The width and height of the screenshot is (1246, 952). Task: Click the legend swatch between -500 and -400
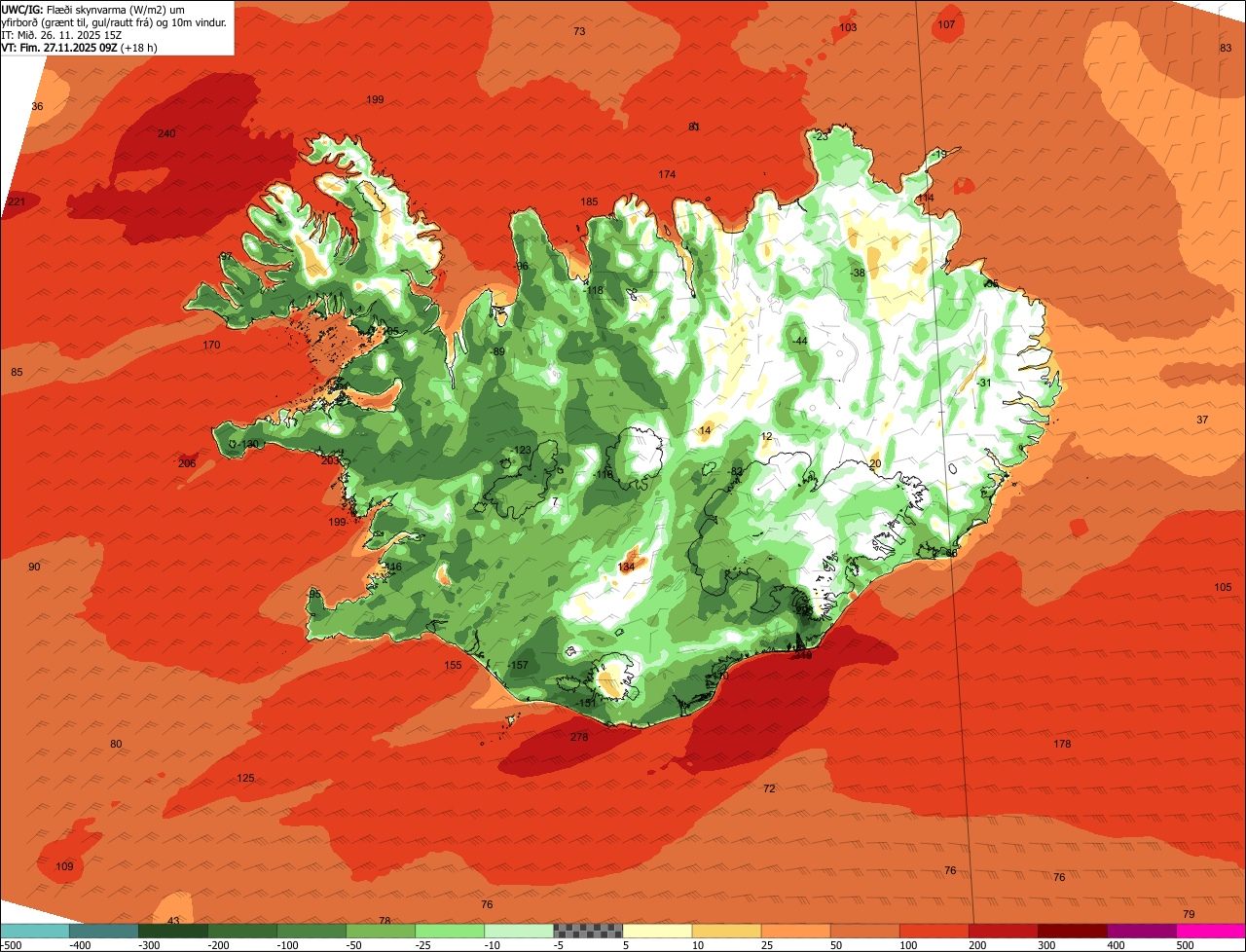pos(35,931)
